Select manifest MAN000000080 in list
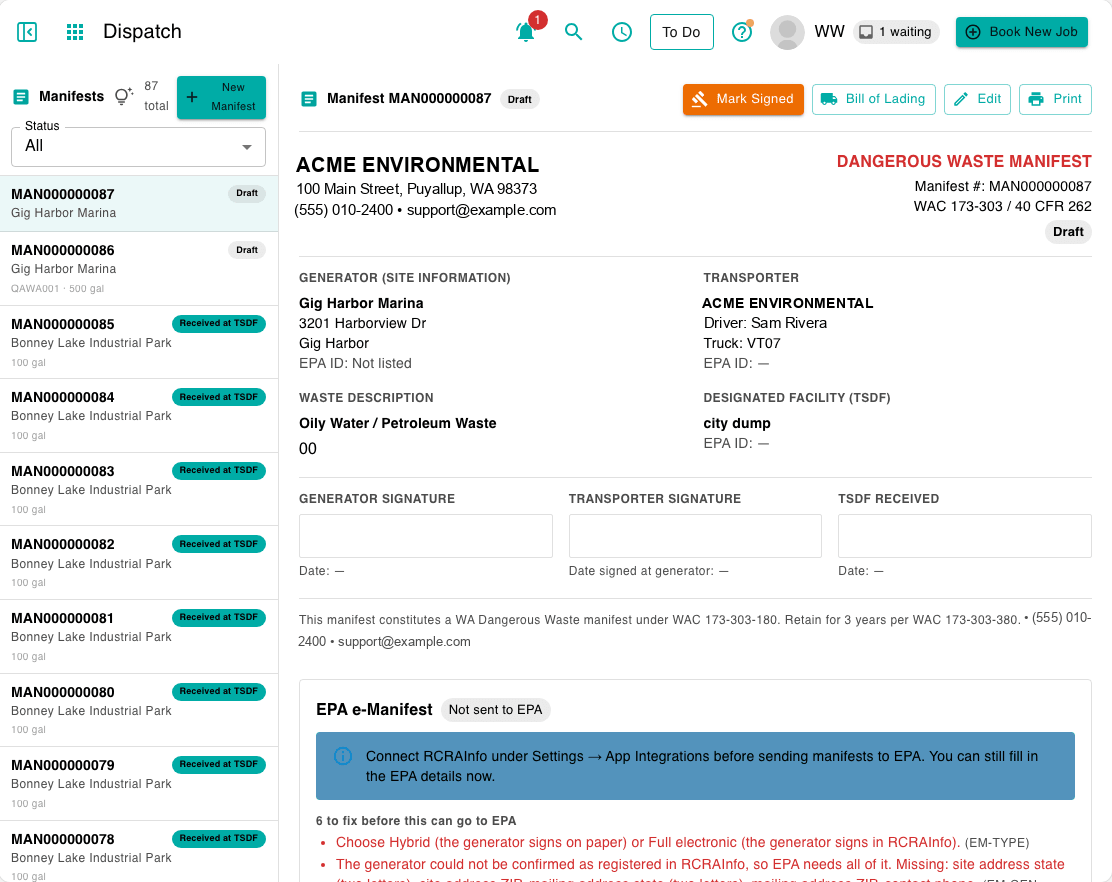This screenshot has height=882, width=1112. pos(139,710)
